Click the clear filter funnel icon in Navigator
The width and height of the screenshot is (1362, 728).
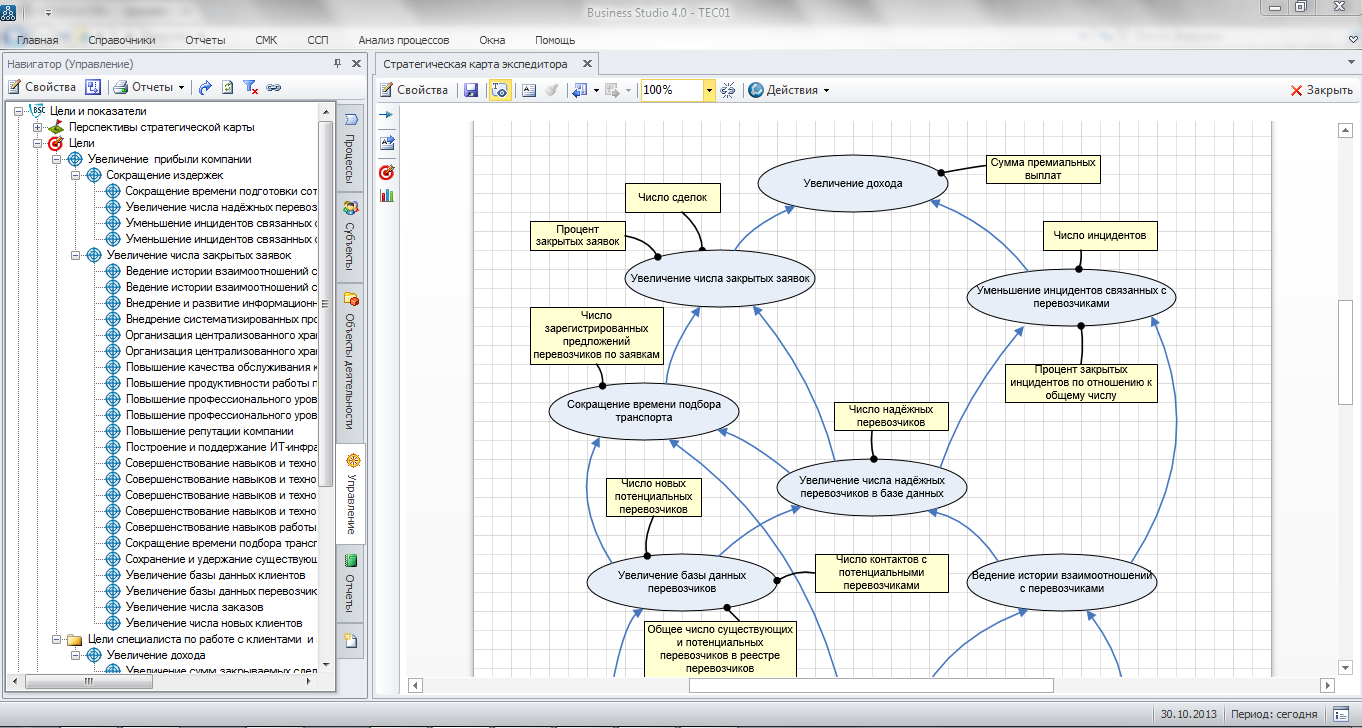[x=251, y=87]
